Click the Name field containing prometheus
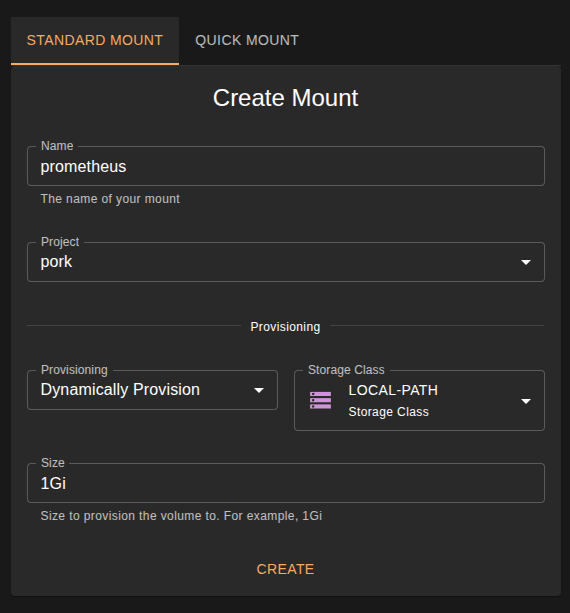The image size is (570, 613). (286, 166)
